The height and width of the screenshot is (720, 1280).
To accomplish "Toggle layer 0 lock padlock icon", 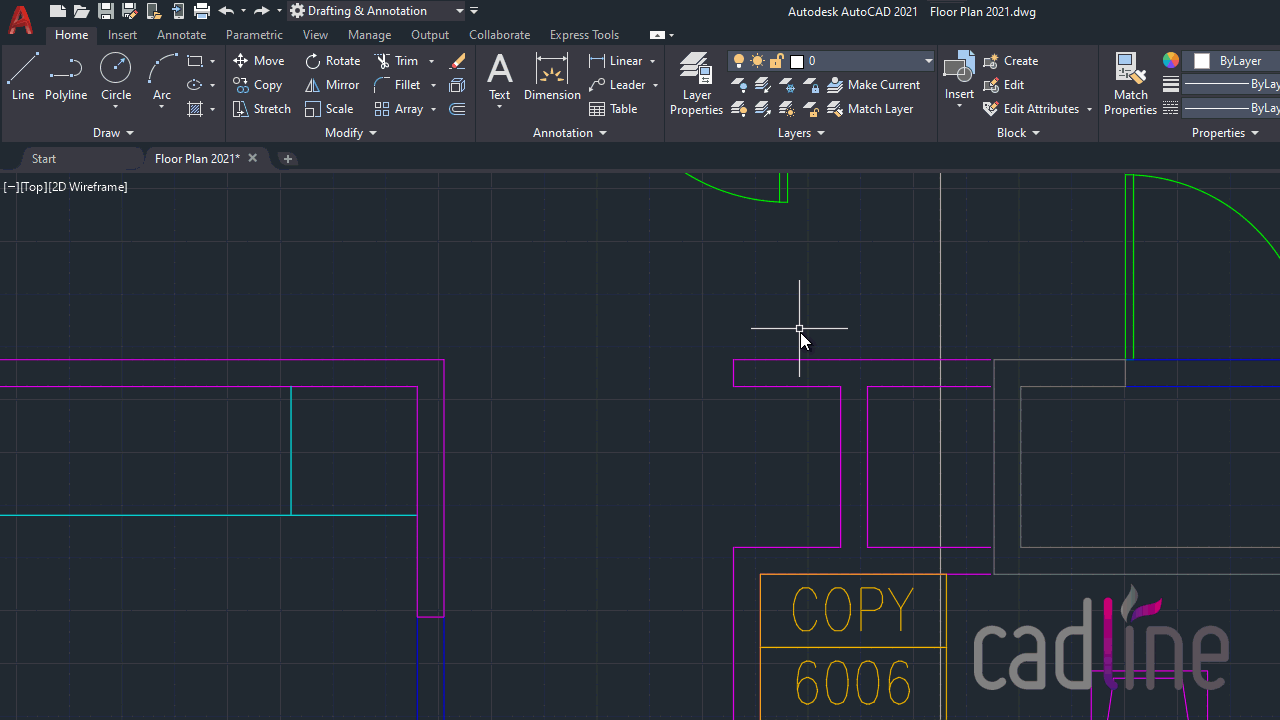I will tap(776, 61).
